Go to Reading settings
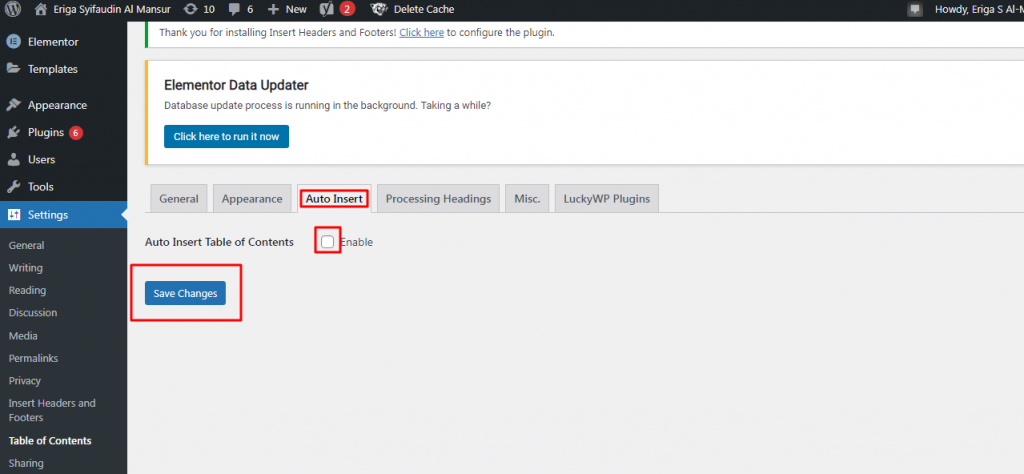Screen dimensions: 1024x474 point(27,290)
